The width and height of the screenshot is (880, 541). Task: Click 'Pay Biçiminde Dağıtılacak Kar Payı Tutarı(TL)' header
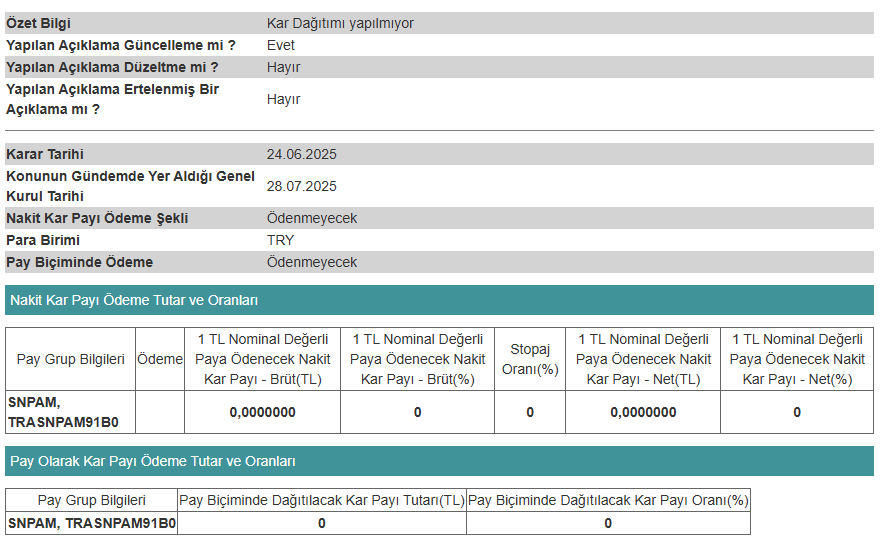pyautogui.click(x=322, y=500)
